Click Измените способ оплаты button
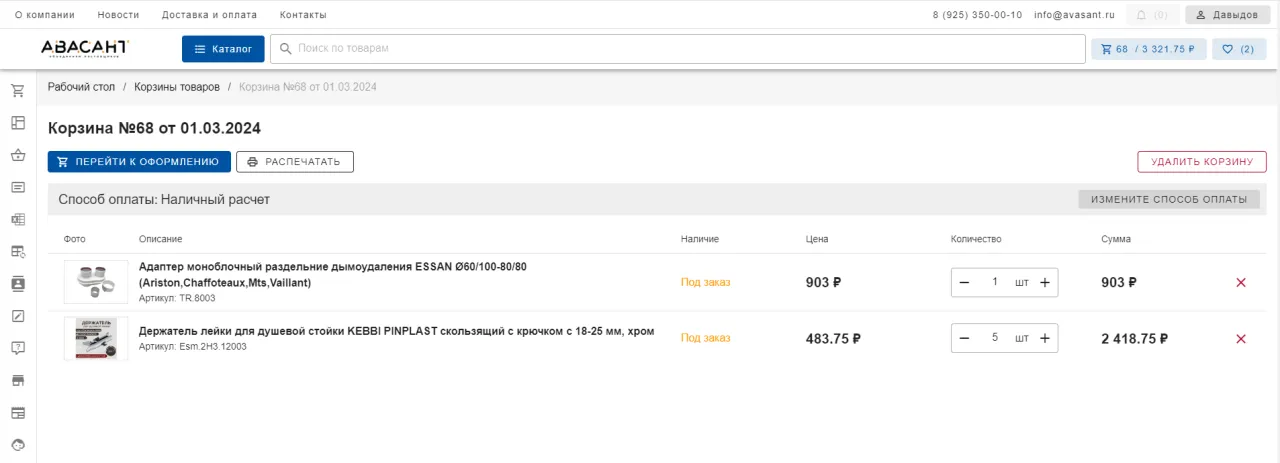Viewport: 1280px width, 463px height. (1168, 199)
